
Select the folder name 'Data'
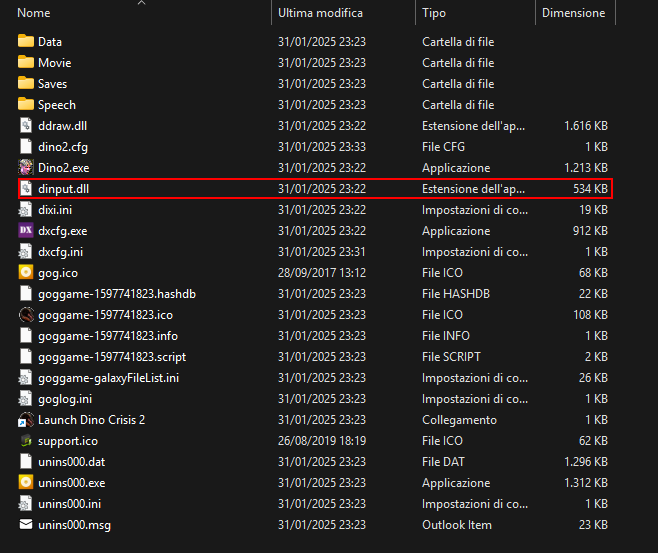click(50, 42)
